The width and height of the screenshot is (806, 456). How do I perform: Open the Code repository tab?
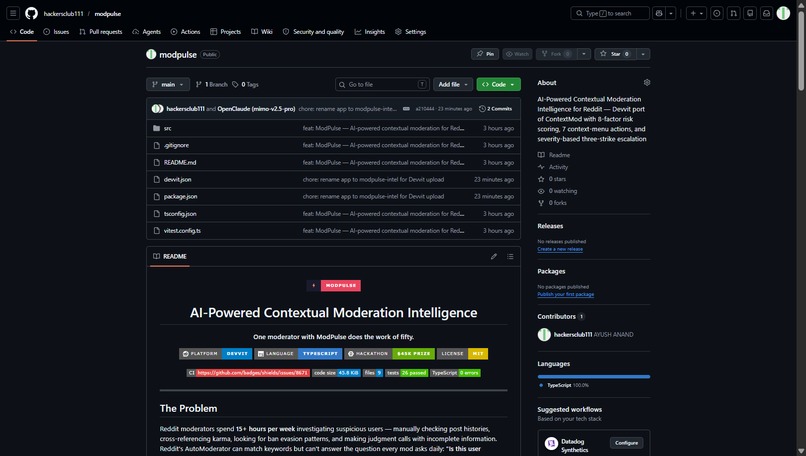[22, 32]
